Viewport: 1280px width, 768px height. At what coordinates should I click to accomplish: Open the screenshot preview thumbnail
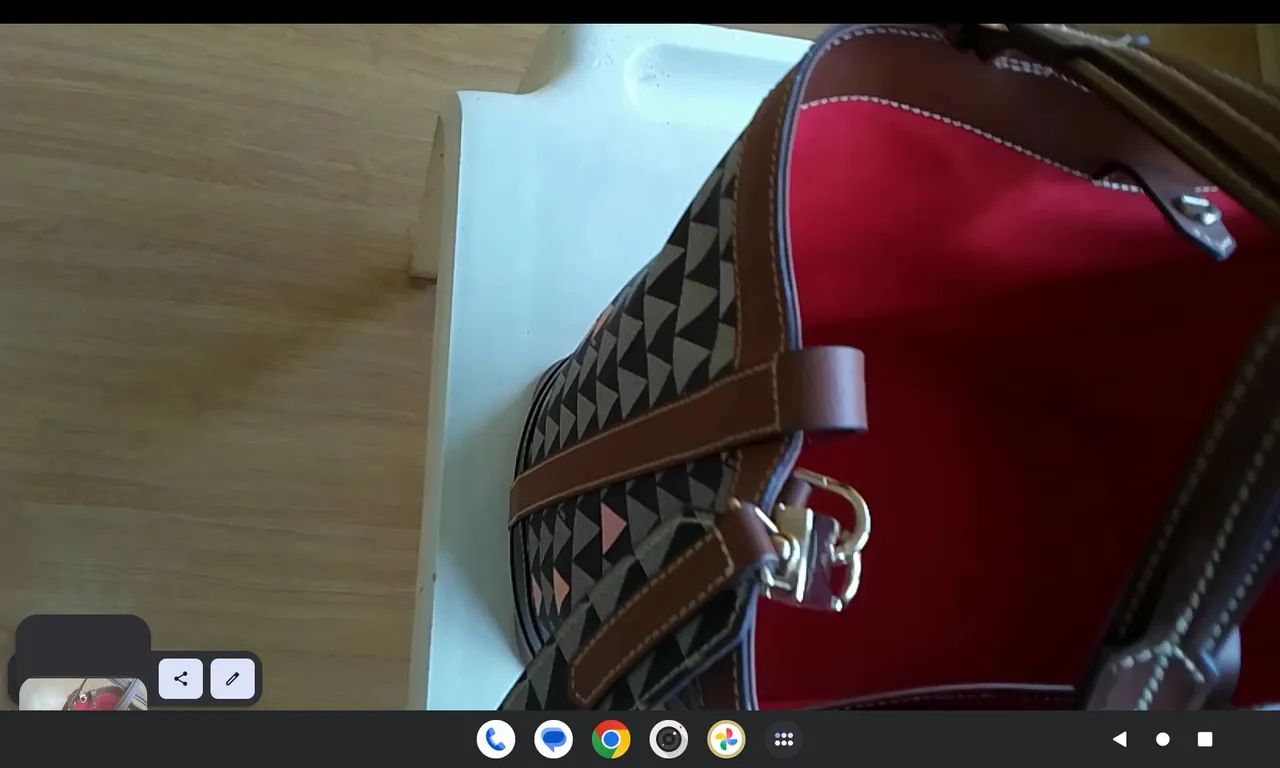[x=83, y=694]
